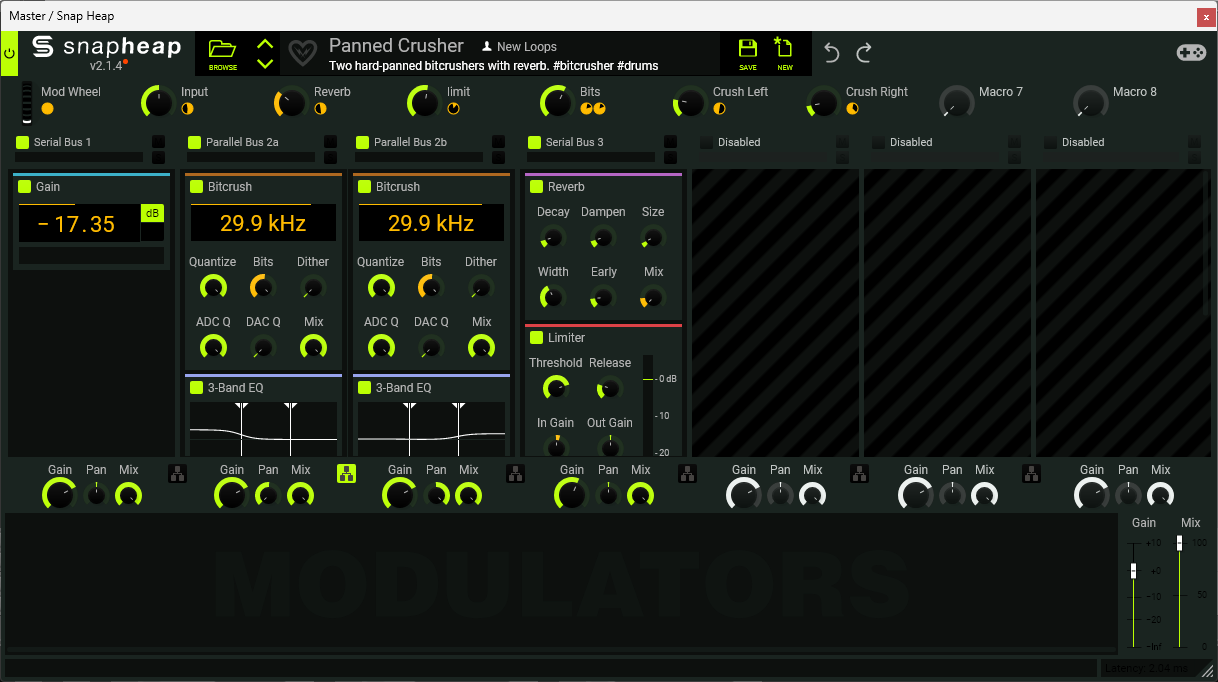This screenshot has width=1218, height=682.
Task: Click the Input macro assignment indicator
Action: pos(187,108)
